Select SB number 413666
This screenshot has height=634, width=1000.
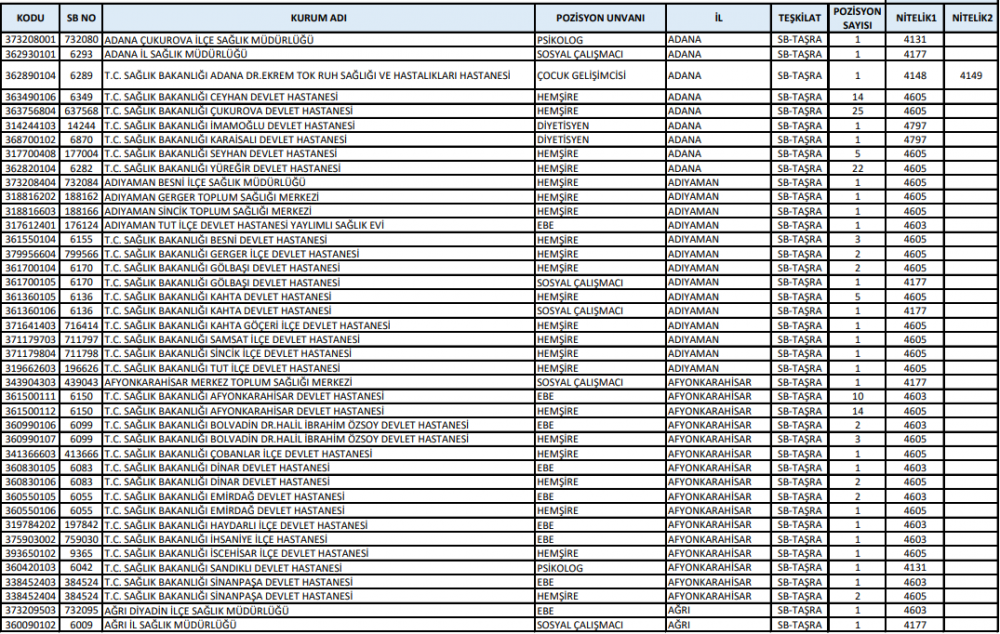point(81,454)
